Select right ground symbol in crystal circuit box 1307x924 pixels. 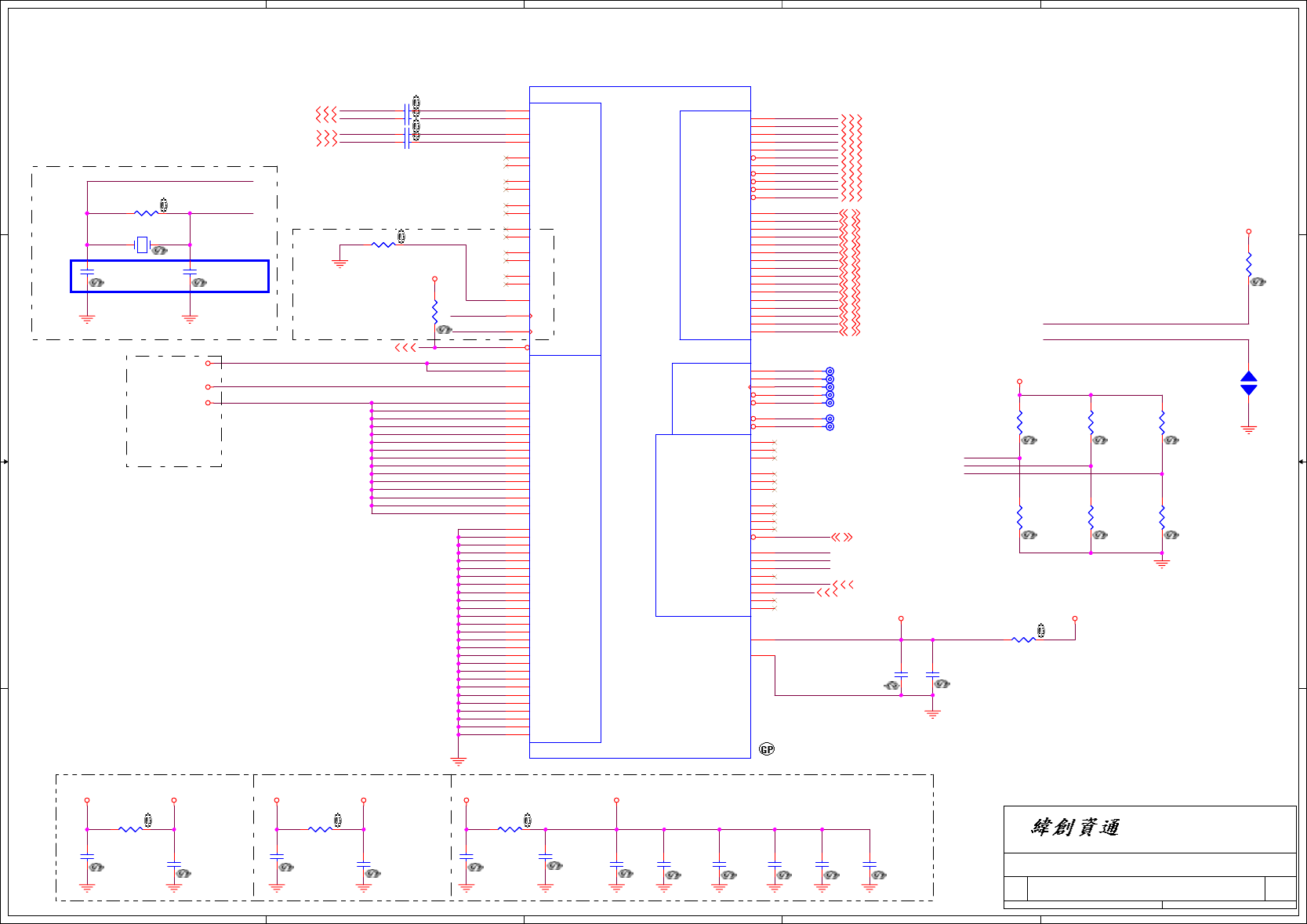[190, 319]
